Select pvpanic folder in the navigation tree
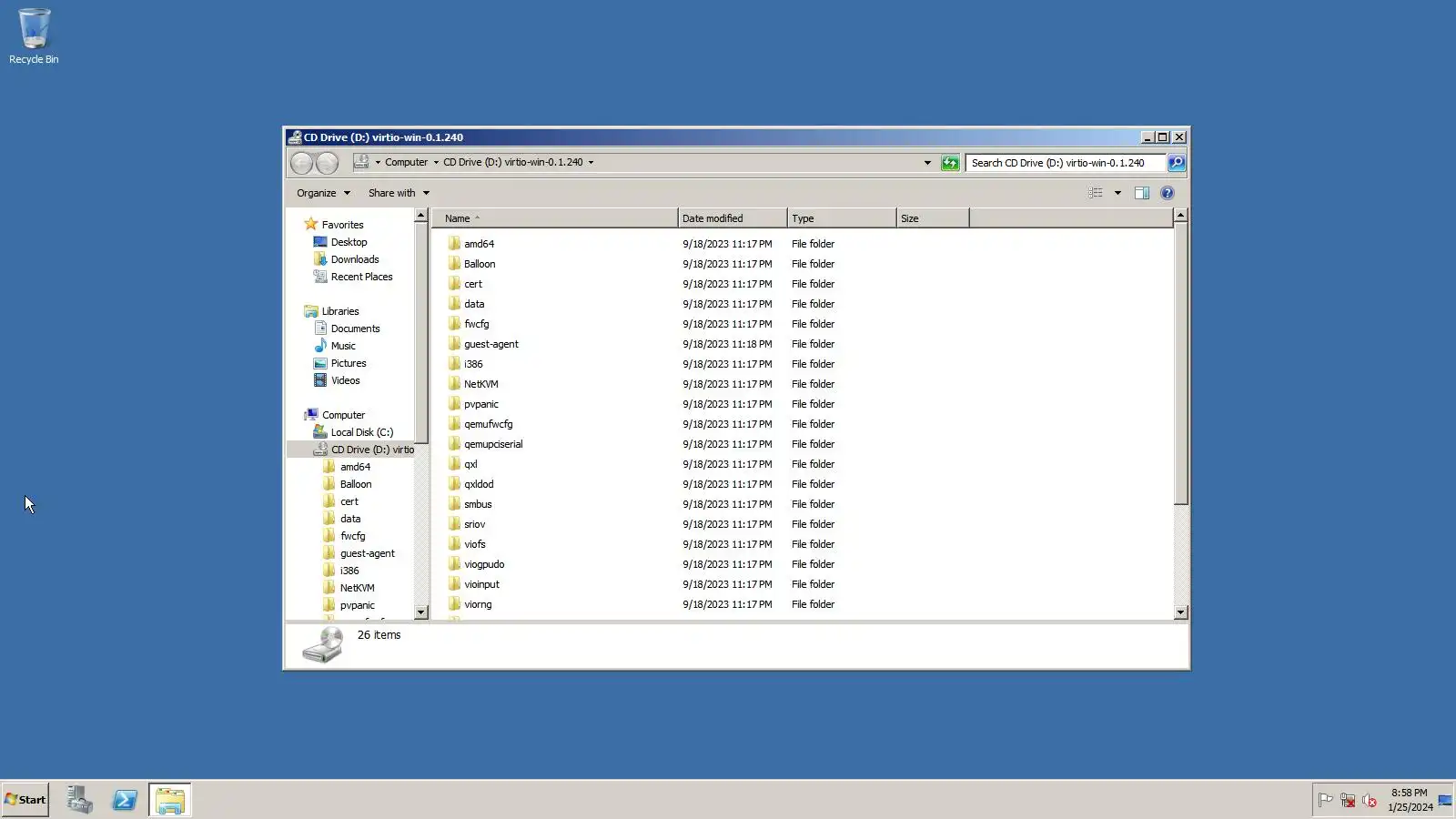 (x=357, y=605)
